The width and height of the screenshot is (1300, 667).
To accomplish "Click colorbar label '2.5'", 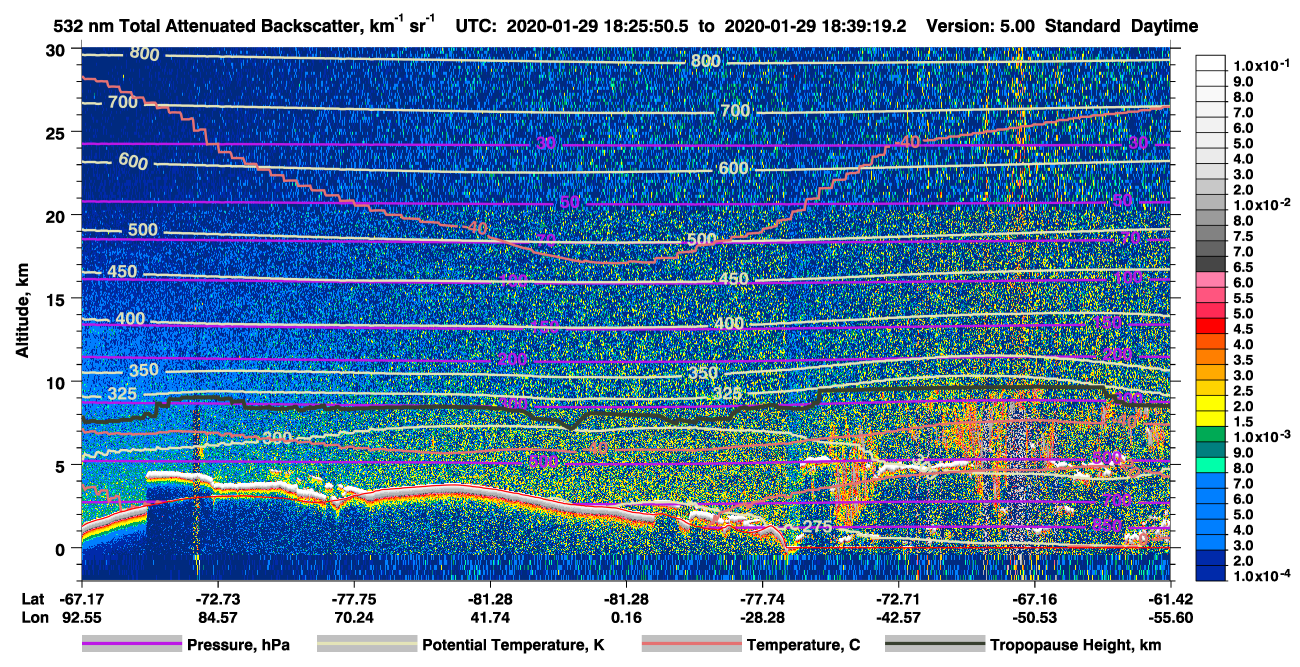I will pos(1243,391).
